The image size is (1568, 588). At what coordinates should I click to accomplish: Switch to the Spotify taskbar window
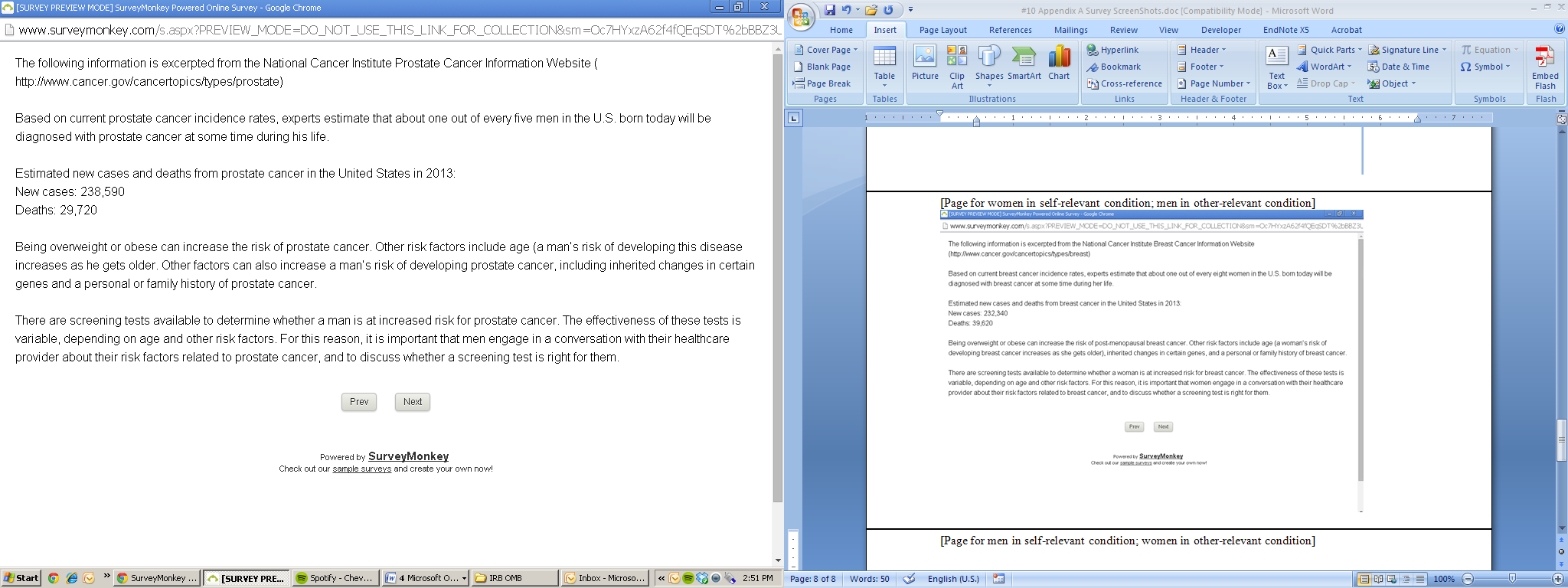337,578
